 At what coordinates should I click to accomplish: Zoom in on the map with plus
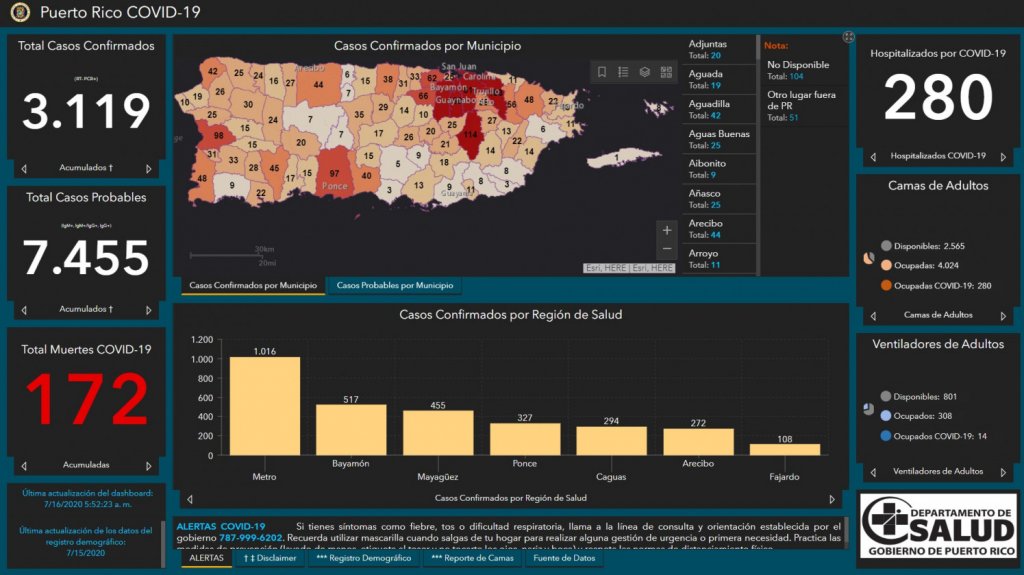point(667,230)
